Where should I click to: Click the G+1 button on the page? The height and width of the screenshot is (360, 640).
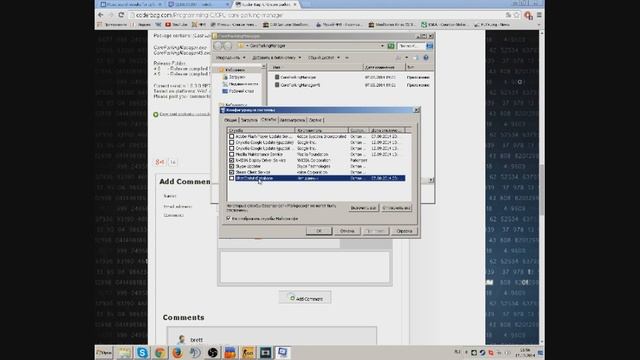point(160,162)
